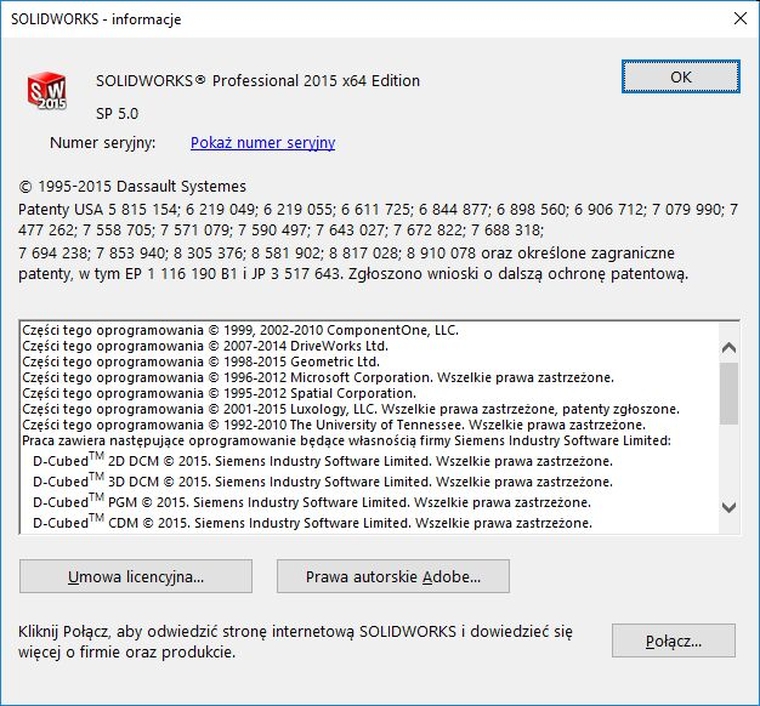The width and height of the screenshot is (760, 706).
Task: Click the SolidWorks 2015 logo icon
Action: coord(47,91)
